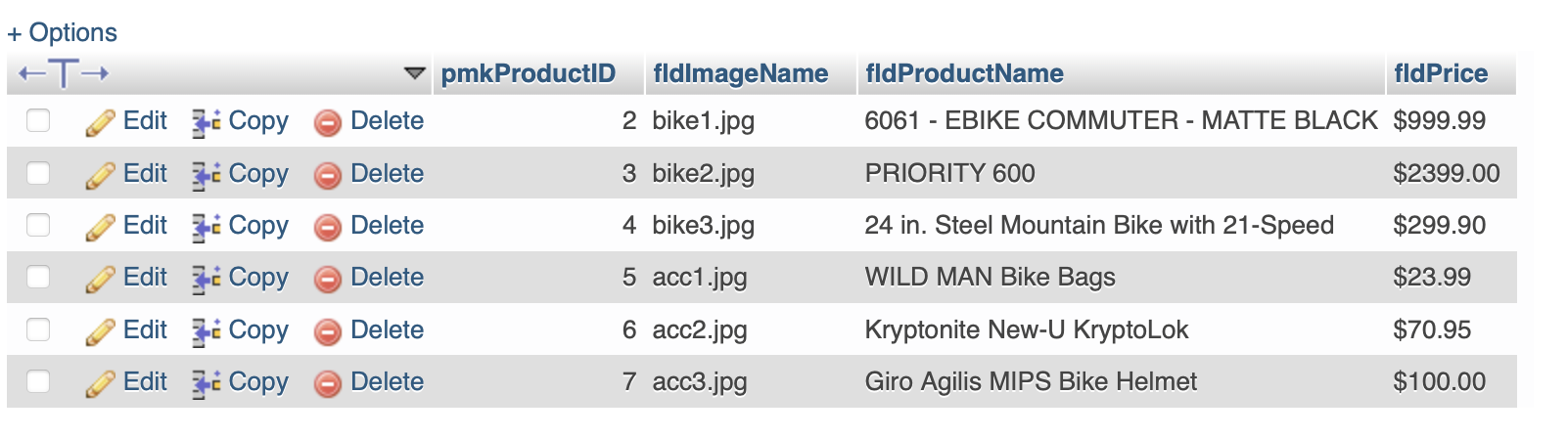Tick the checkbox for Giro Agilis row
This screenshot has height=438, width=1568.
coord(38,381)
